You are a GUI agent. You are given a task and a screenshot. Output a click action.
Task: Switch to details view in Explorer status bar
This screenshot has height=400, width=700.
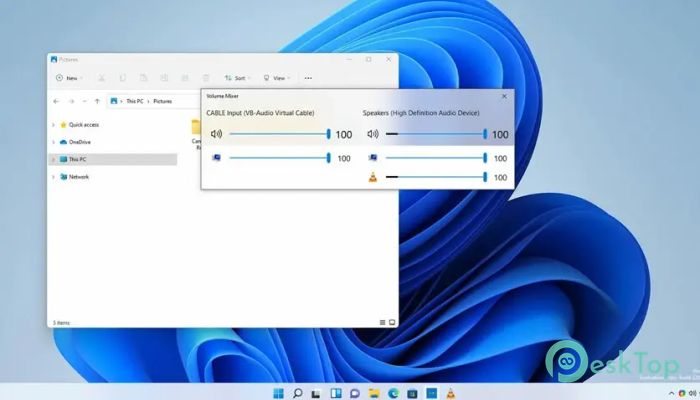382,322
